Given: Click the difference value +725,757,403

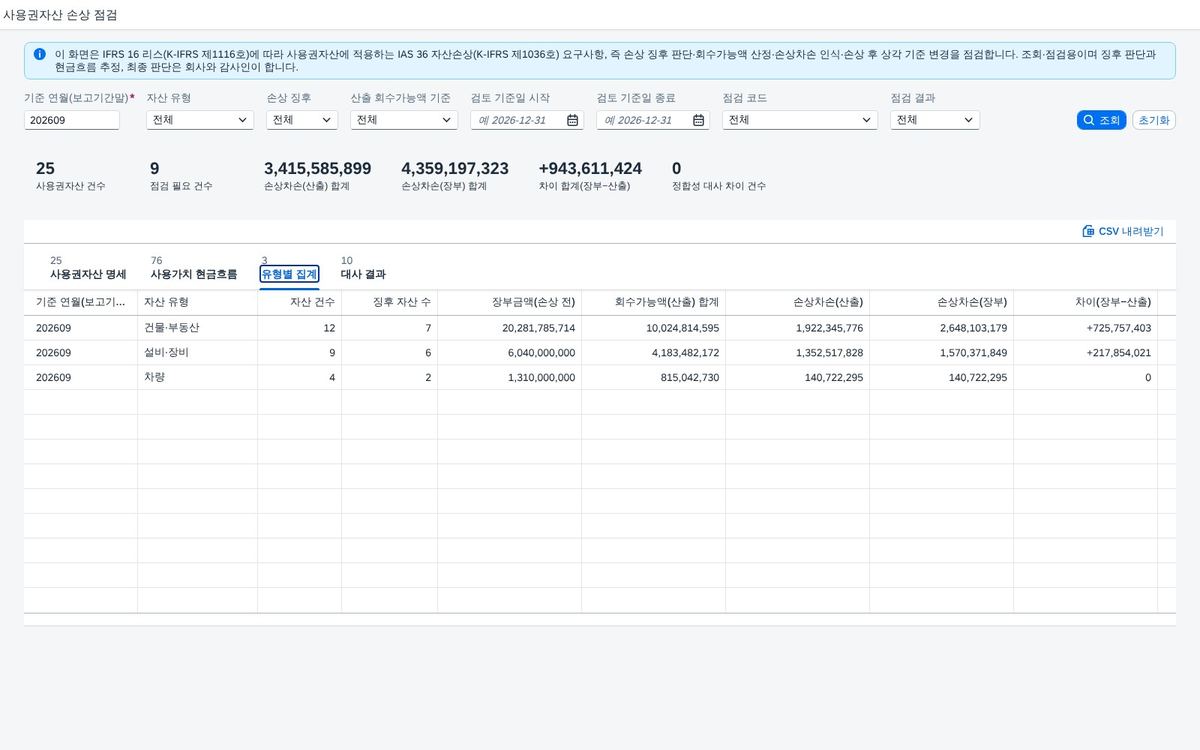Looking at the screenshot, I should 1118,328.
